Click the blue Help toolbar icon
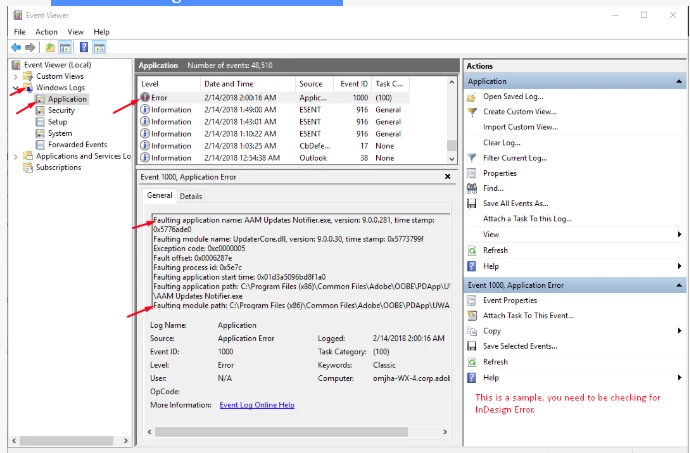Viewport: 690px width, 453px height. coord(84,47)
